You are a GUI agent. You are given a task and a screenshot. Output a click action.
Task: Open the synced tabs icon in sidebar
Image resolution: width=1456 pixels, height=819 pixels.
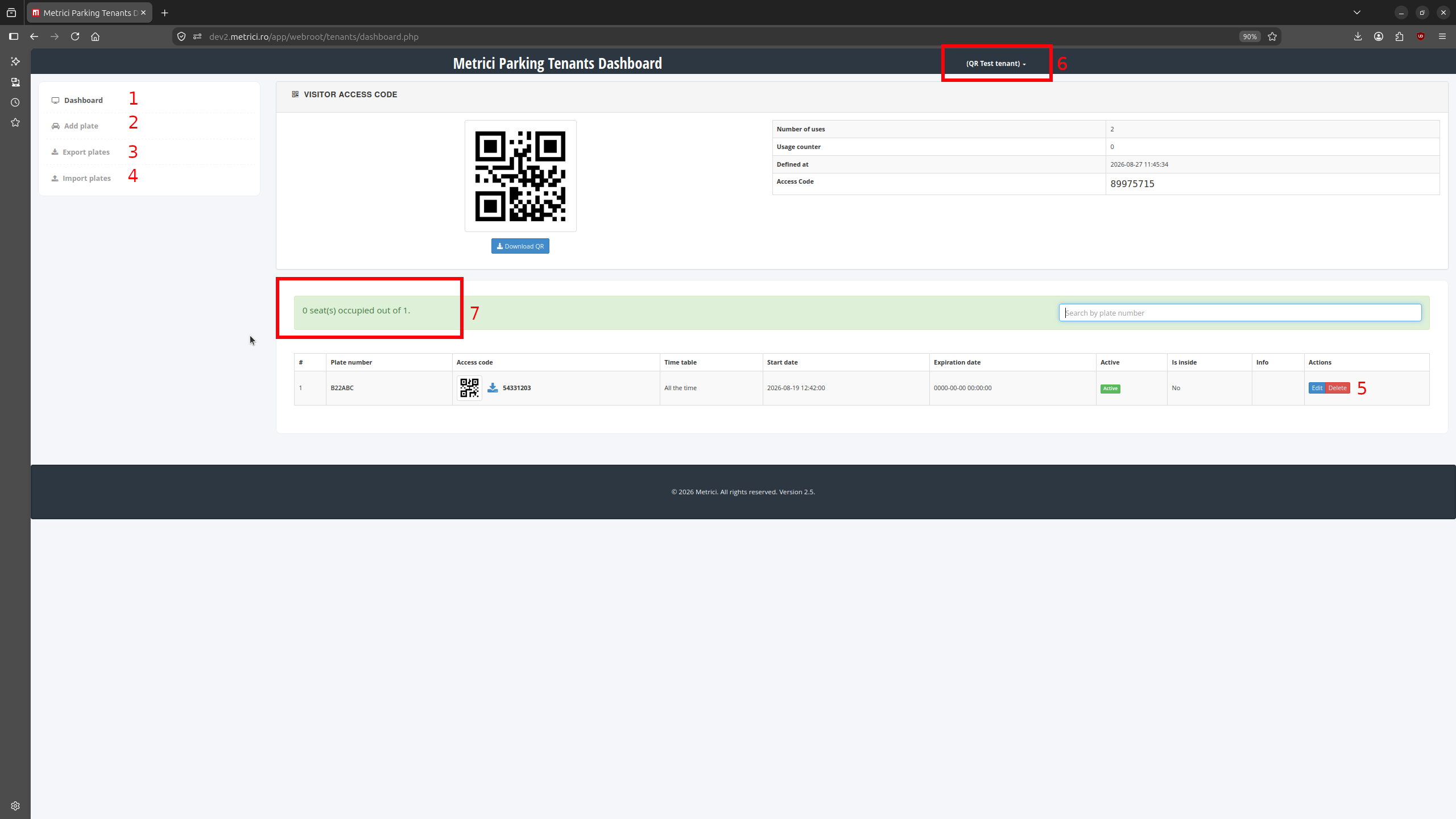15,82
